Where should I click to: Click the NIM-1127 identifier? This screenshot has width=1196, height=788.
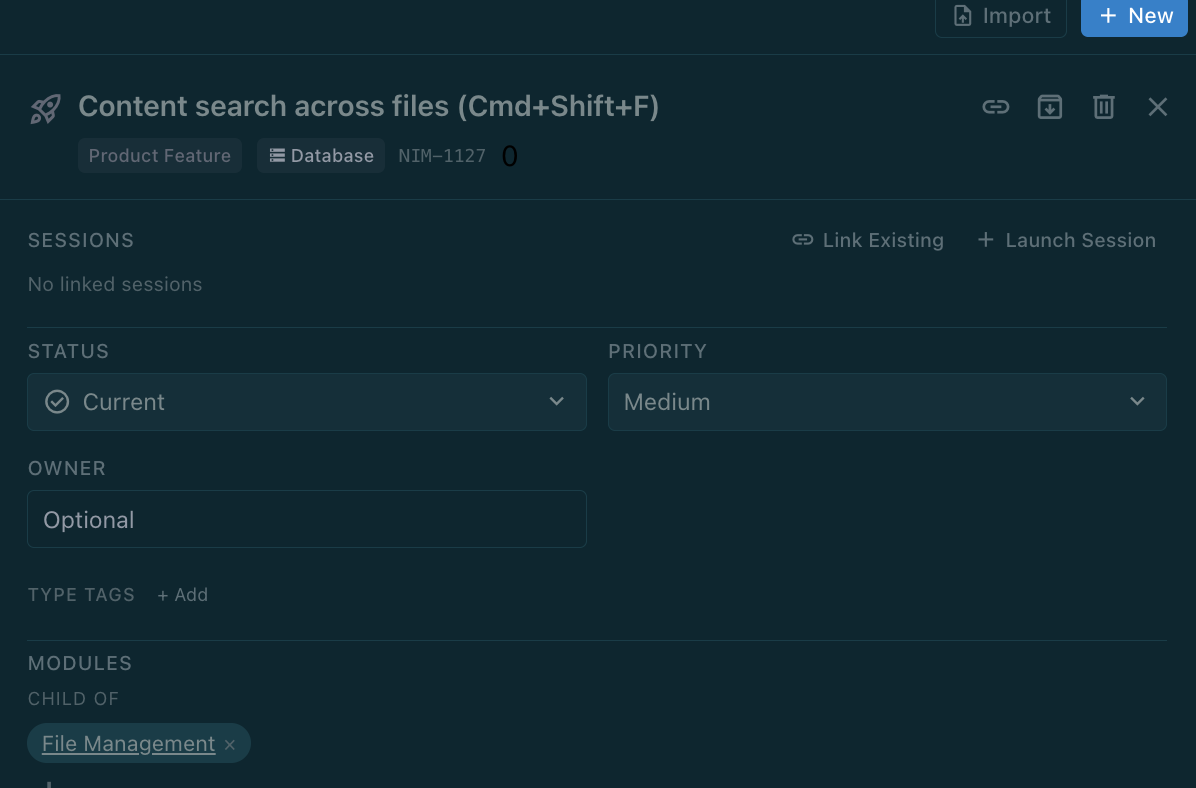442,156
